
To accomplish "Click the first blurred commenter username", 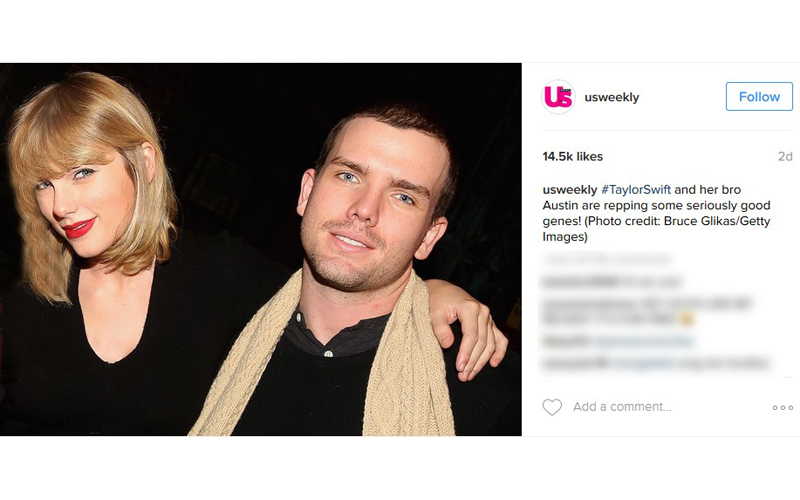I will 581,281.
